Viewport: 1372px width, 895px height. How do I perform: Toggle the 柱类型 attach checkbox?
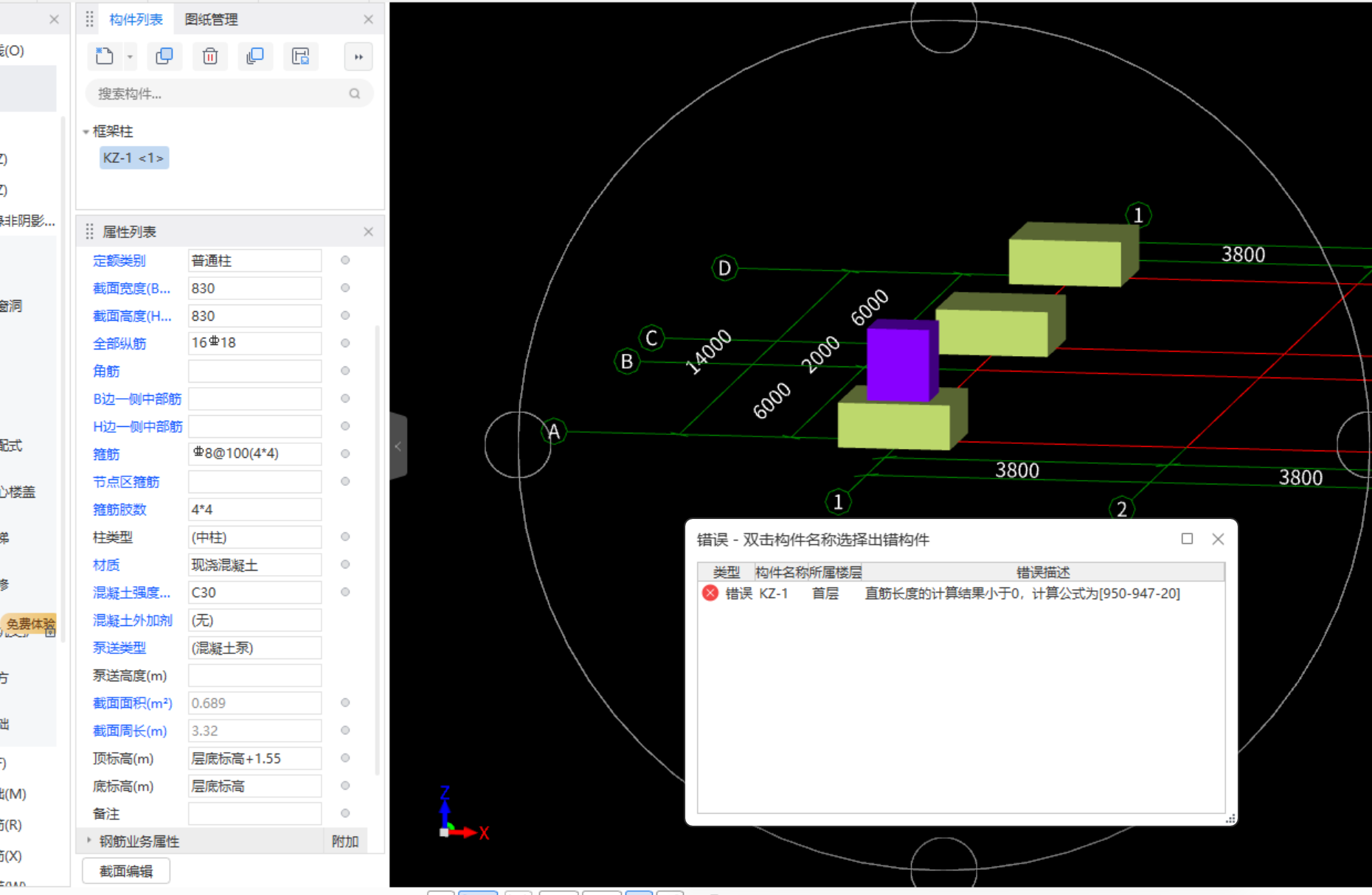coord(344,537)
